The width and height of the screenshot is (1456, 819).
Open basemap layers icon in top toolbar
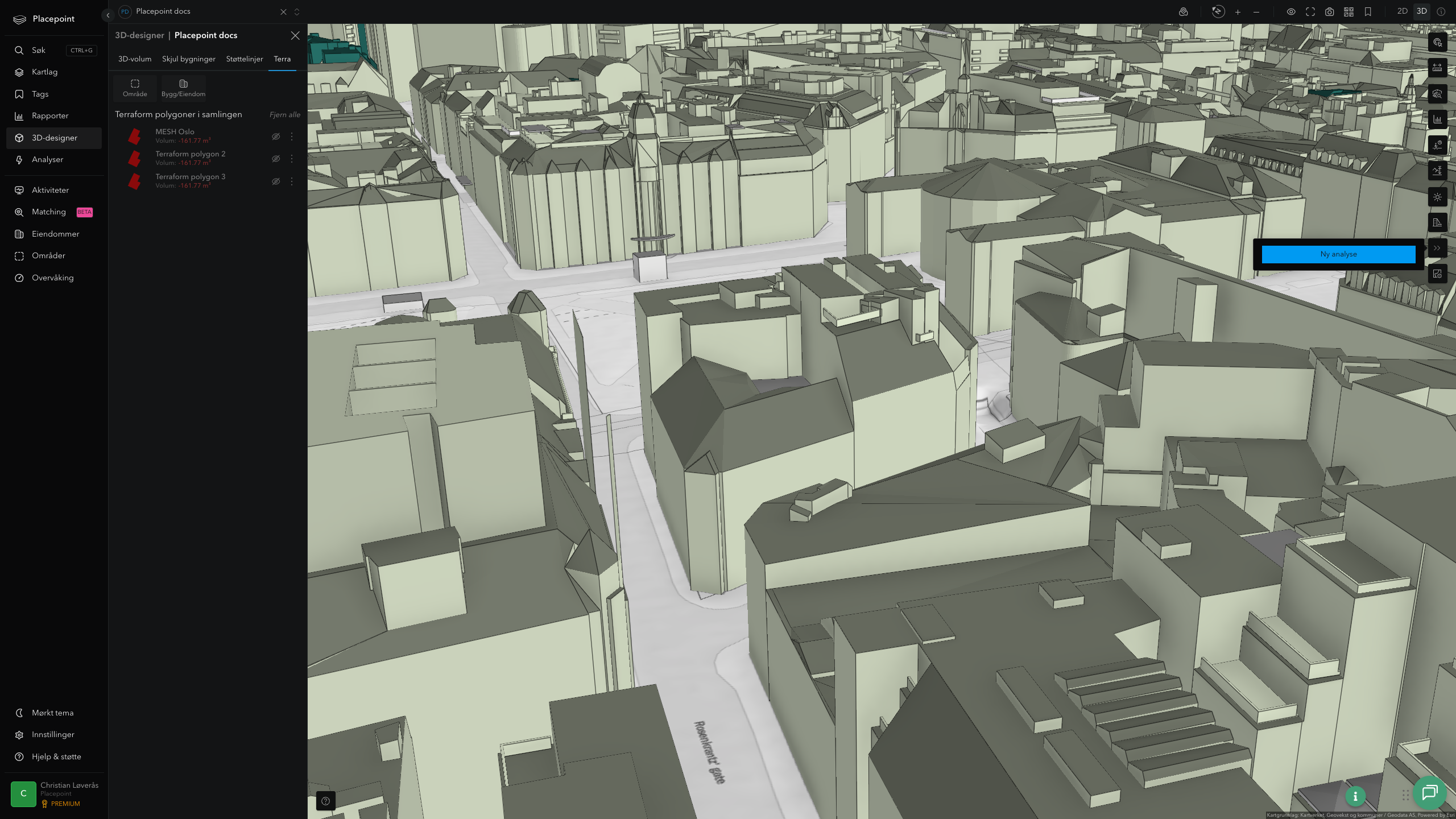click(1184, 12)
